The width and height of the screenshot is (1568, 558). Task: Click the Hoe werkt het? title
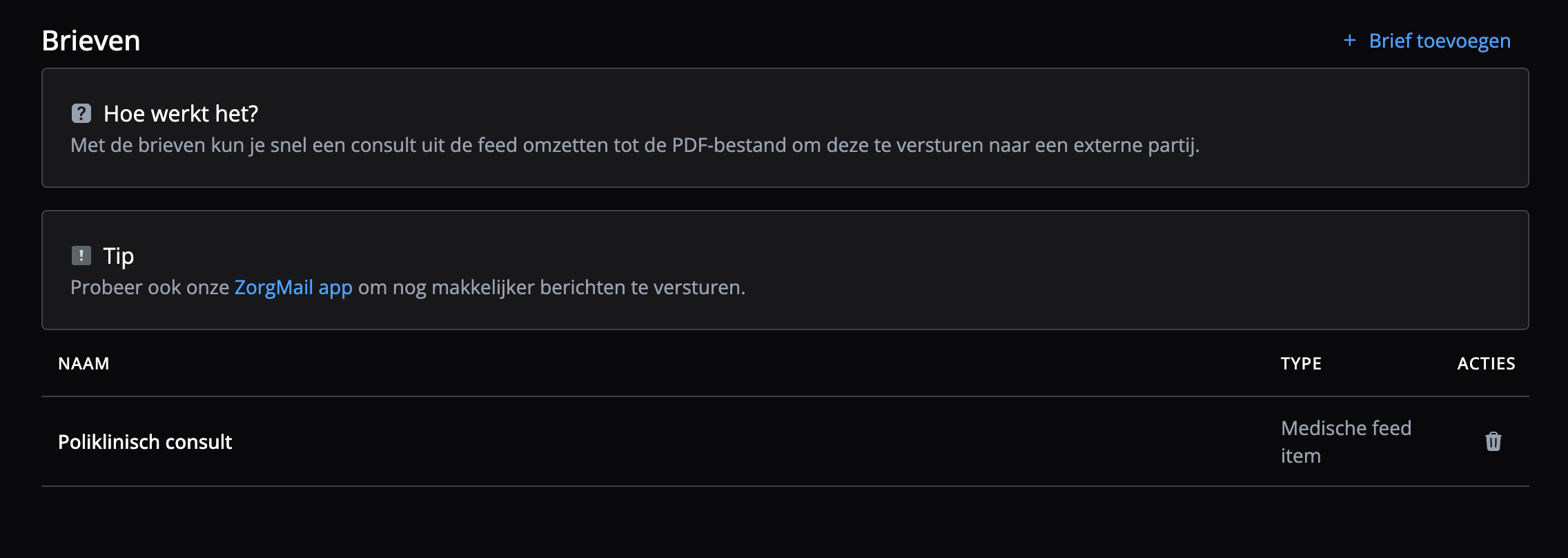click(181, 114)
